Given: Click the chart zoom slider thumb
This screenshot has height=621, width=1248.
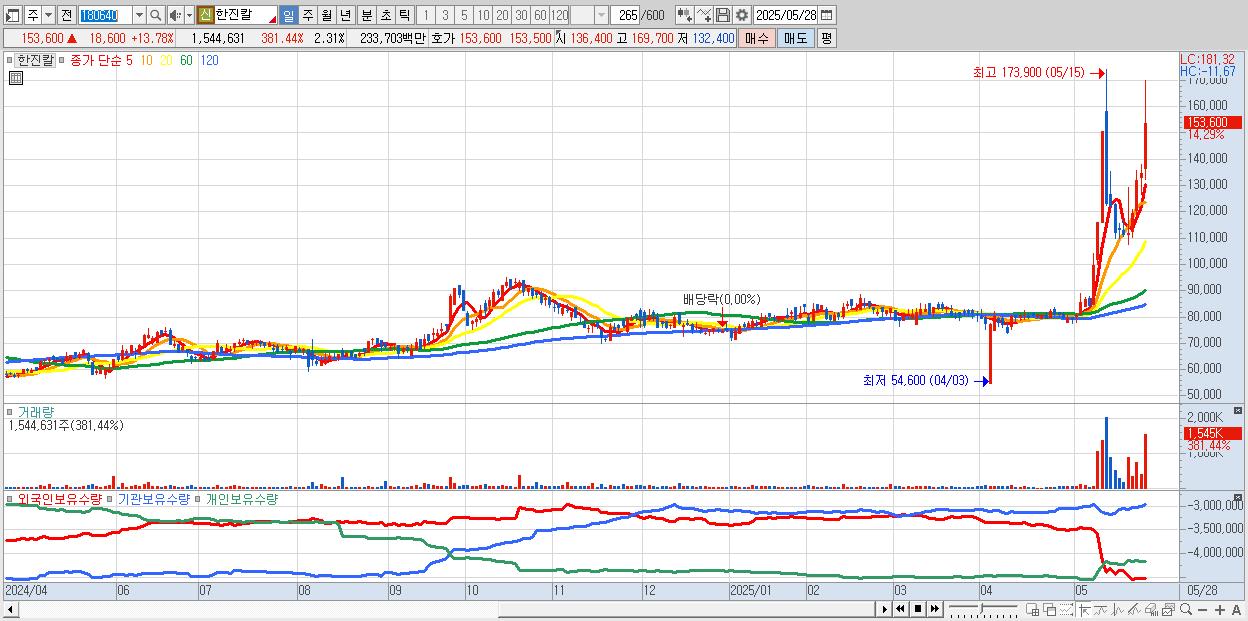Looking at the screenshot, I should click(981, 608).
